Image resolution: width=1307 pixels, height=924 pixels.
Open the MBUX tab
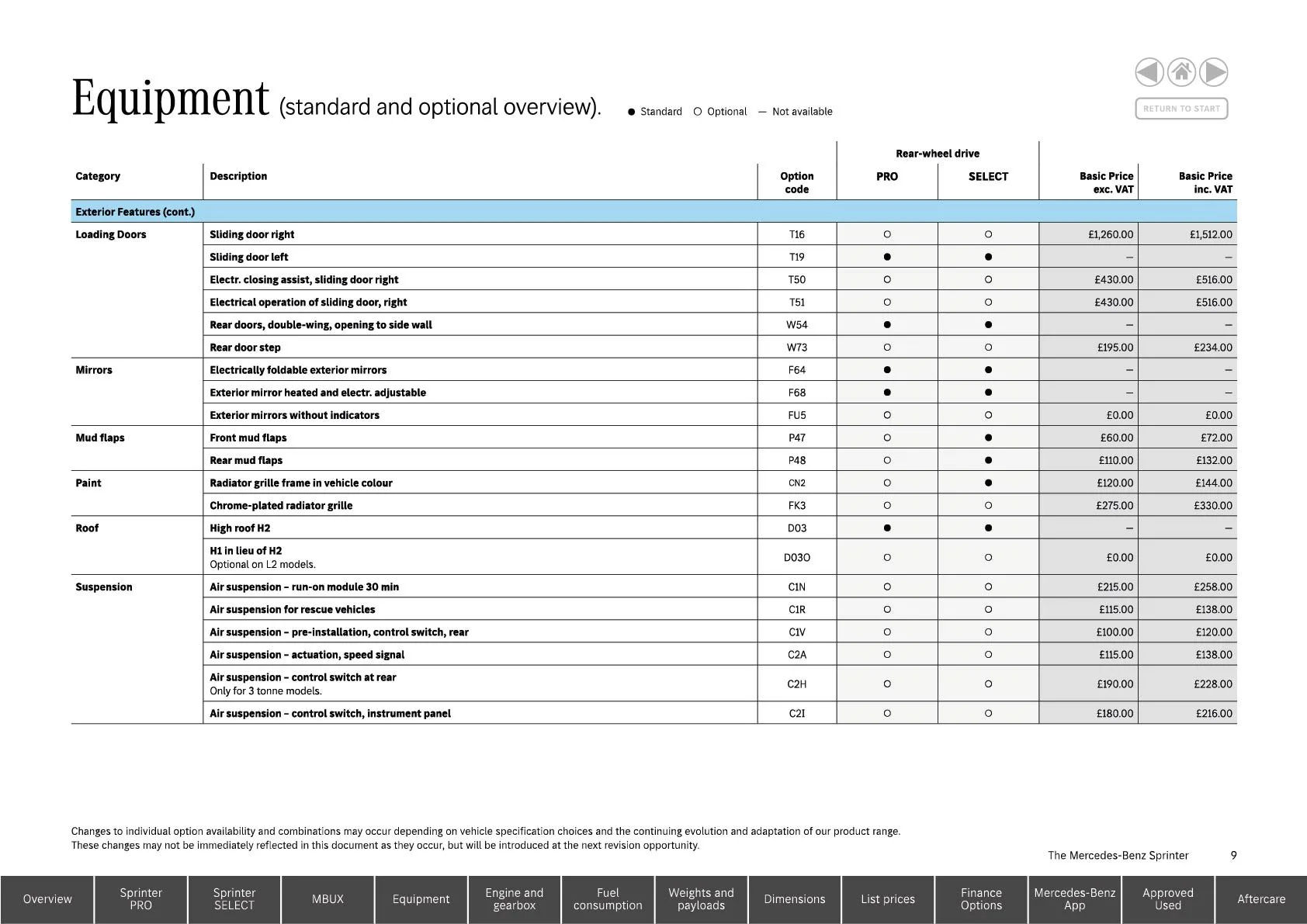[328, 899]
